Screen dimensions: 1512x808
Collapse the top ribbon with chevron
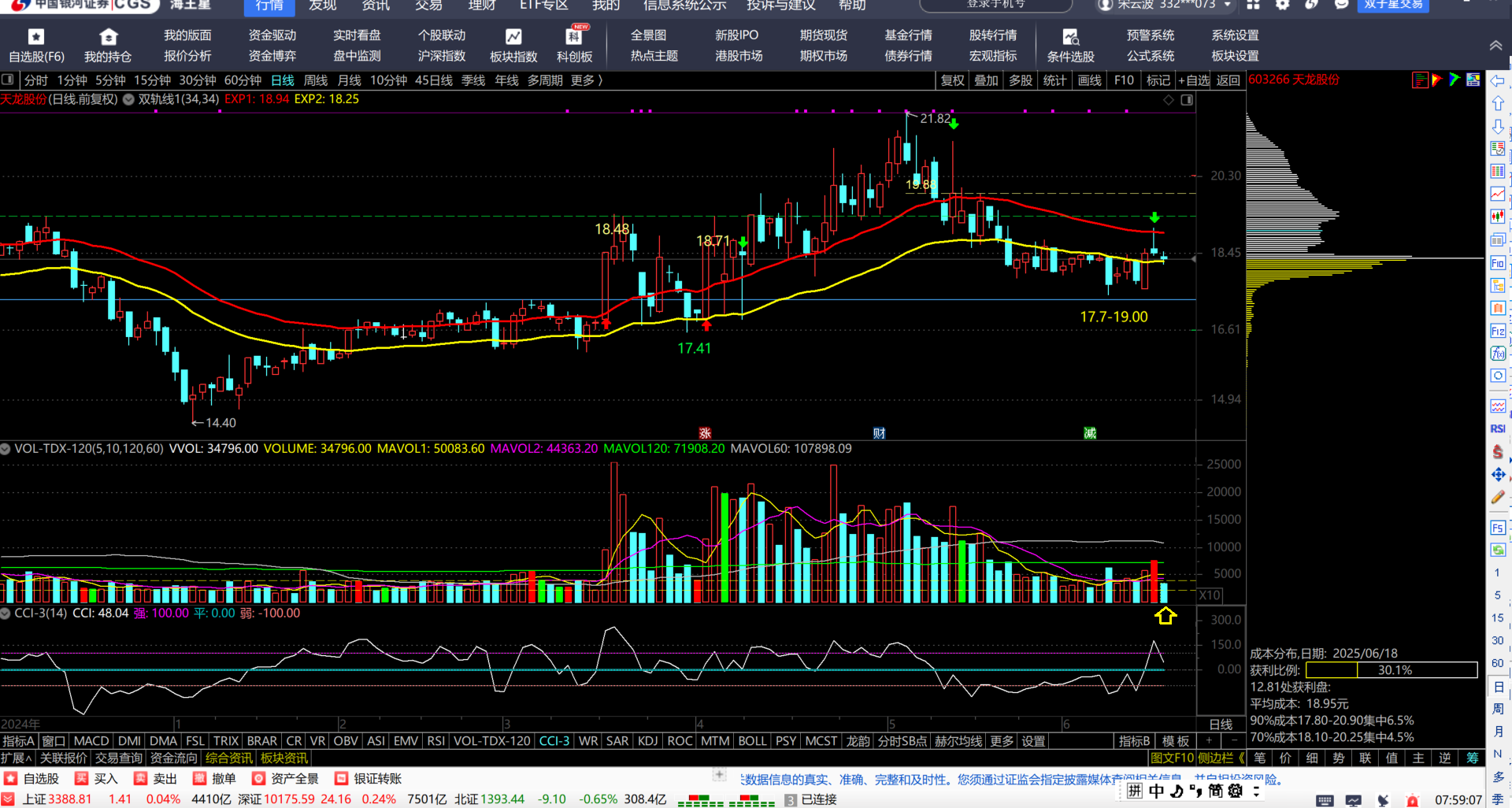[1495, 46]
